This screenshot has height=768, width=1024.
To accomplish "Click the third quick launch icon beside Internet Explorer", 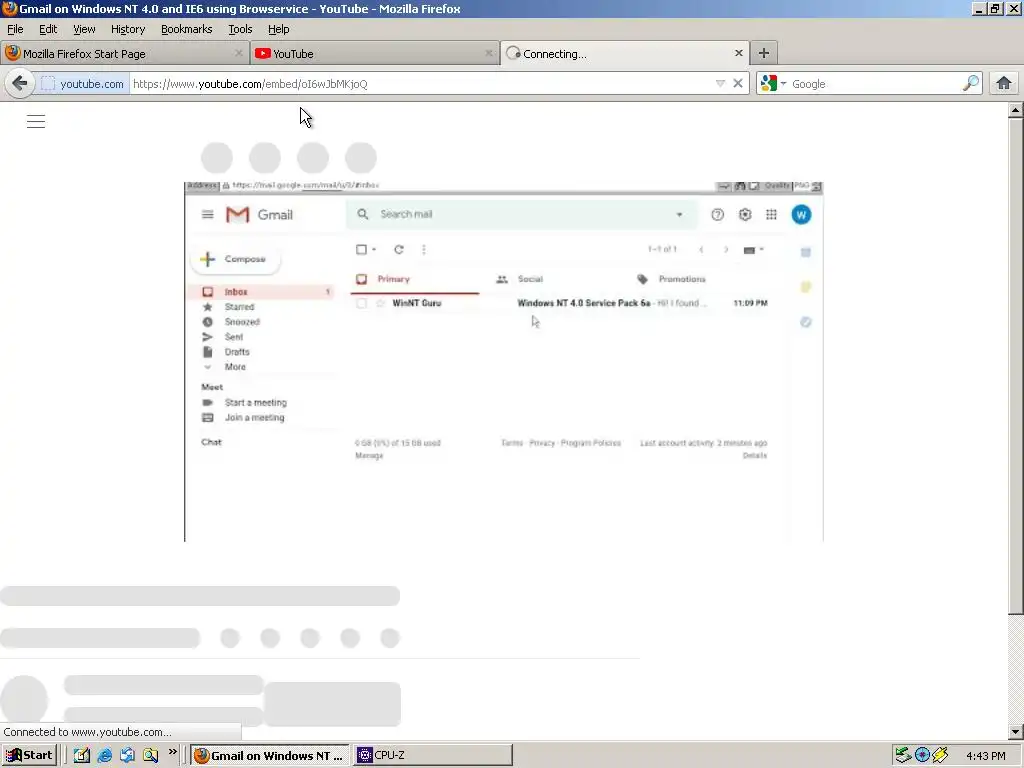I will click(x=127, y=756).
